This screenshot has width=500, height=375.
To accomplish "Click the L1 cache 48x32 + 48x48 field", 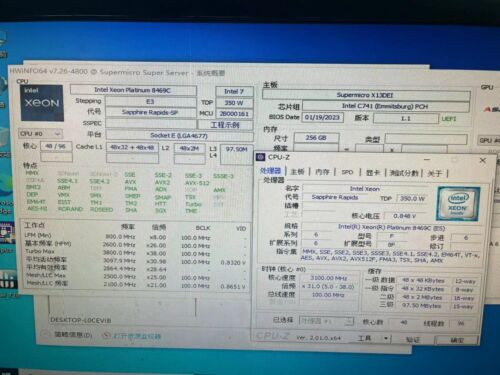I will 132,148.
